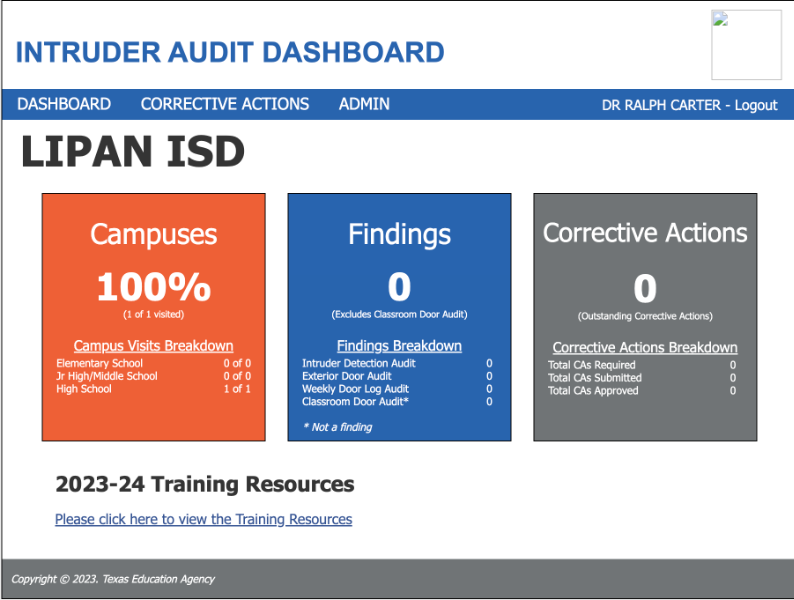Open Corrective Actions Breakdown link
794x600 pixels.
[x=645, y=347]
